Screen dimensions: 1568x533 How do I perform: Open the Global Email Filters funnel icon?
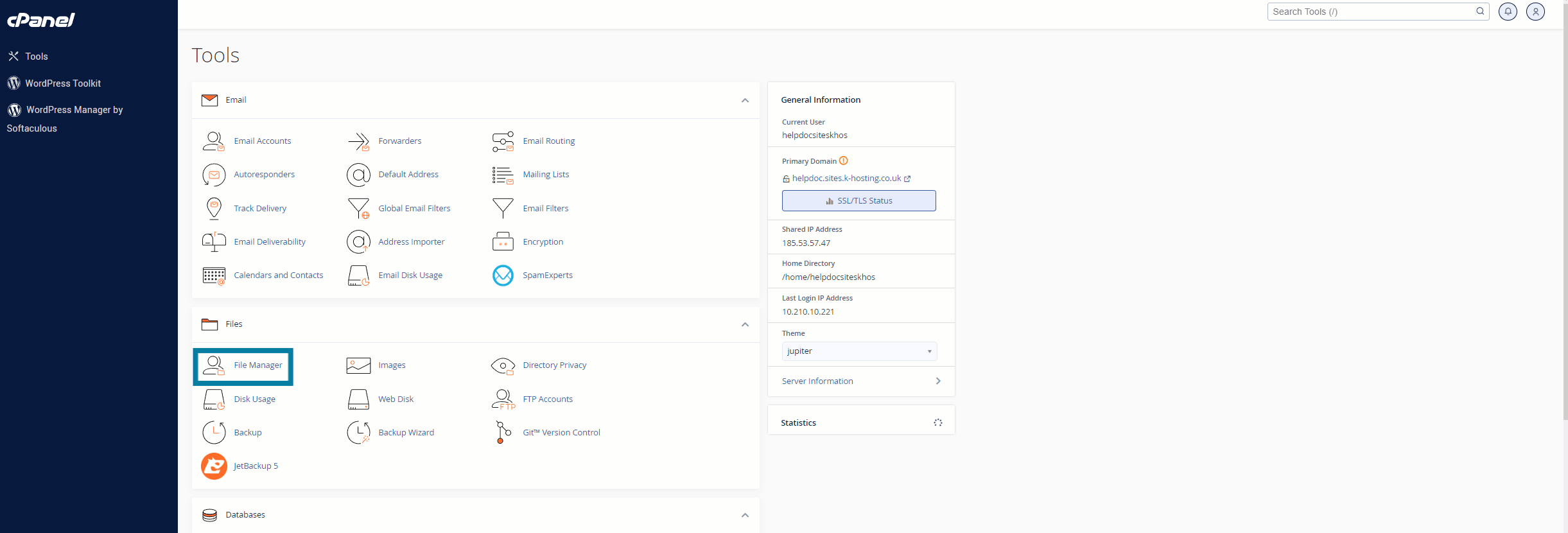point(358,208)
